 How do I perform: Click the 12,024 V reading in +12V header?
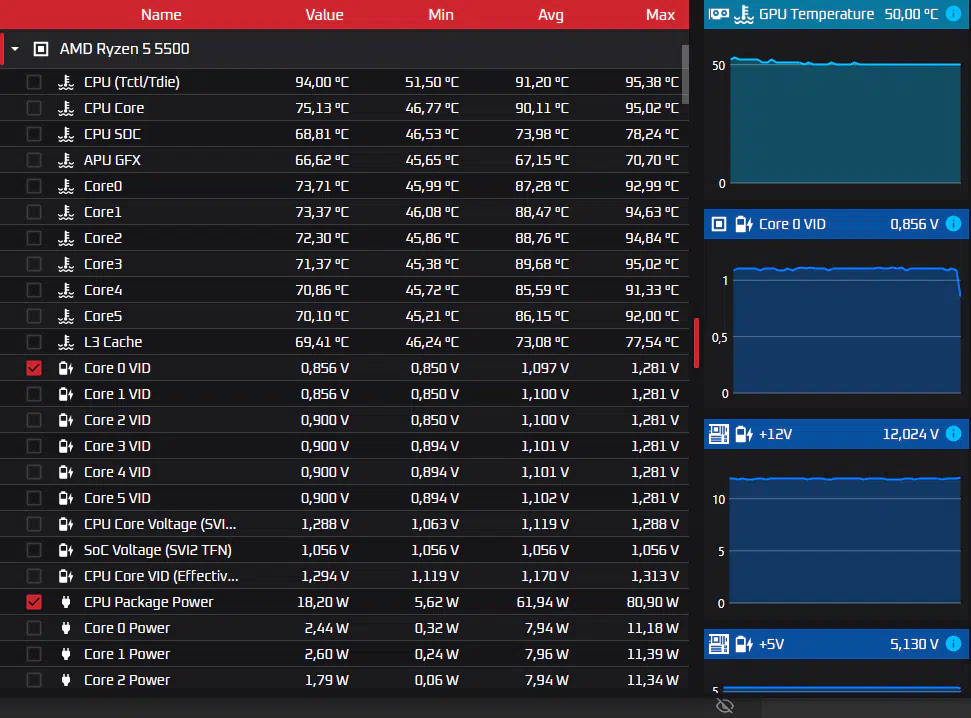910,434
